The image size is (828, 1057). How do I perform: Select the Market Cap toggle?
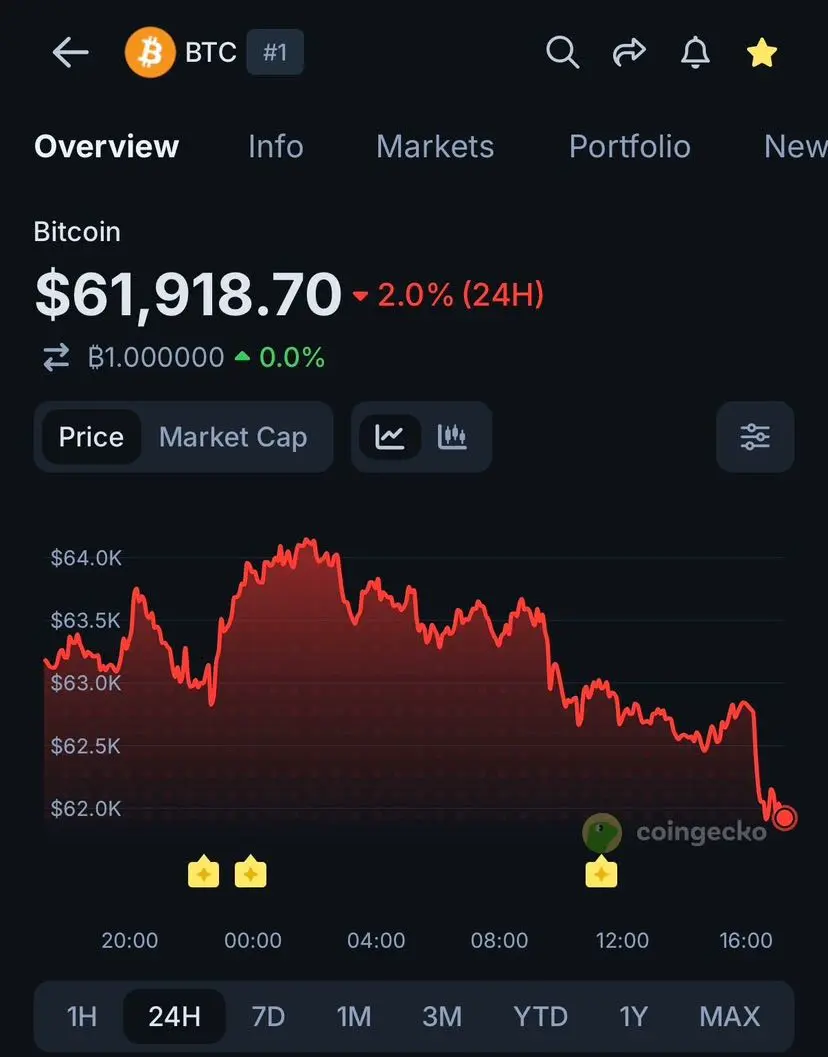(233, 437)
